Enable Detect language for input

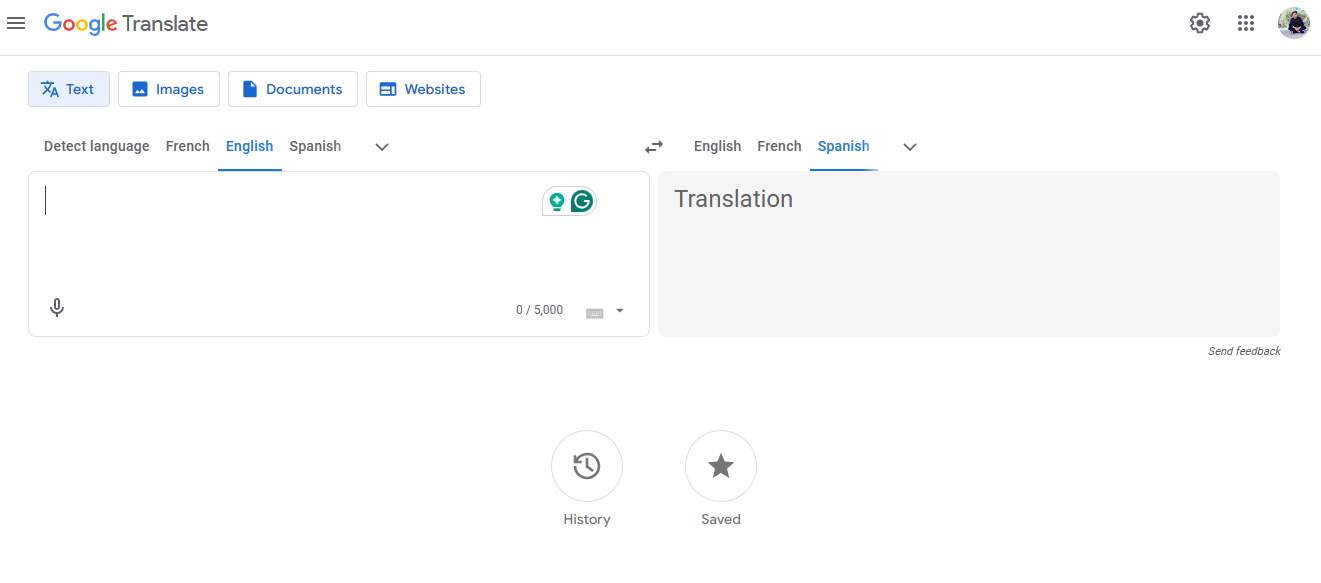coord(96,146)
